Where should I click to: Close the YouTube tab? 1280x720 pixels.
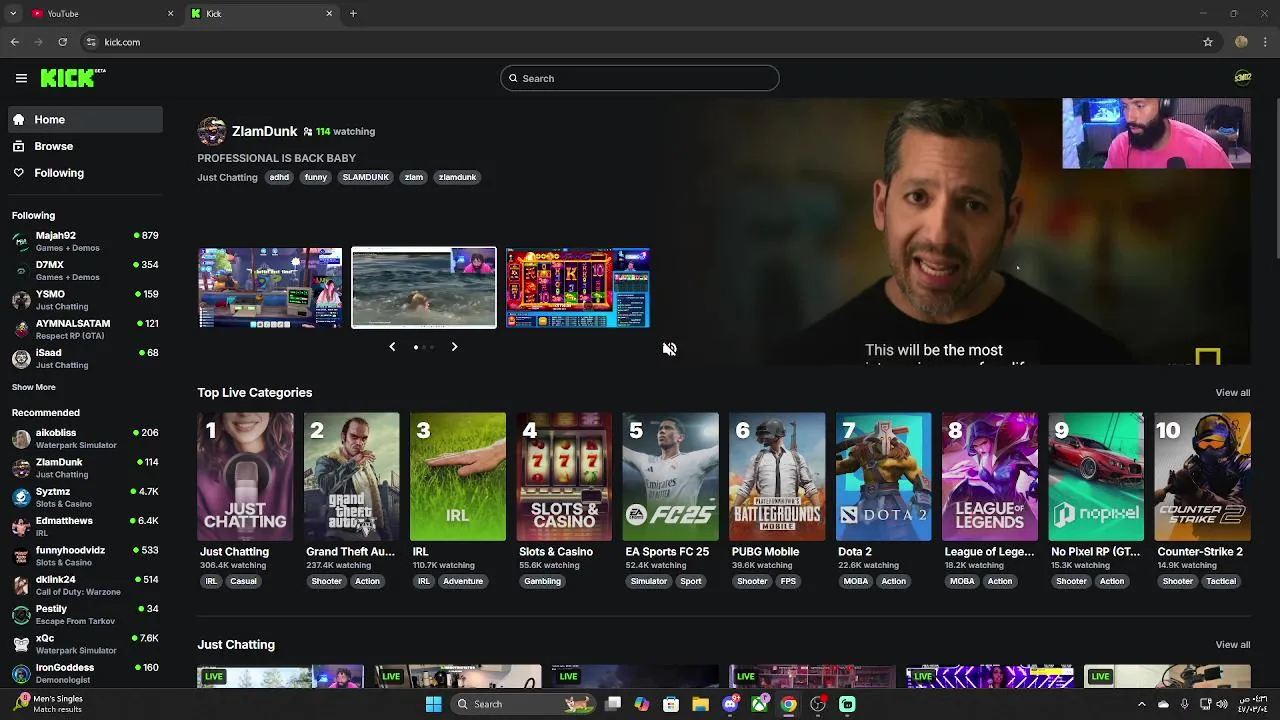[170, 13]
